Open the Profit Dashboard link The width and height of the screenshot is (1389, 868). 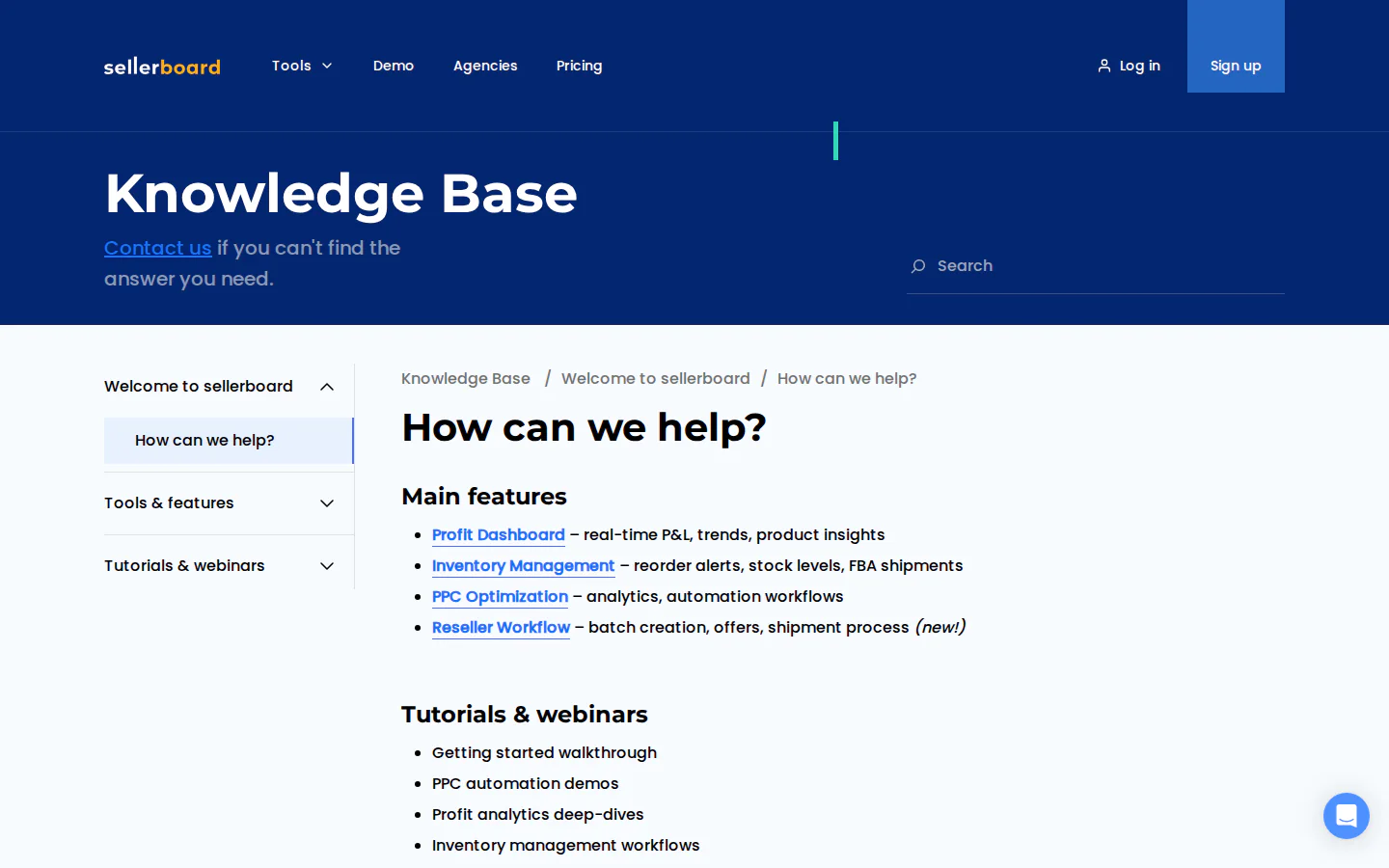click(x=499, y=534)
